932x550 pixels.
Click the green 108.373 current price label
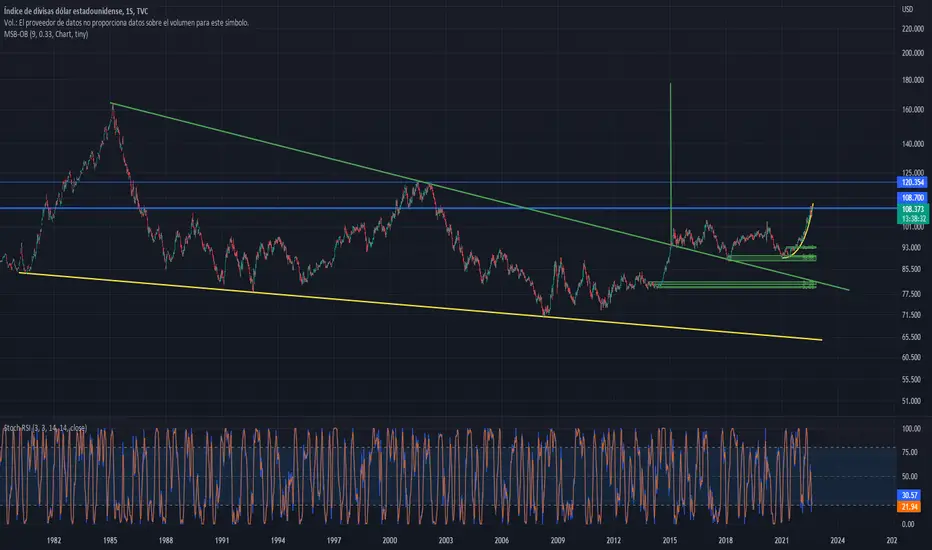912,209
